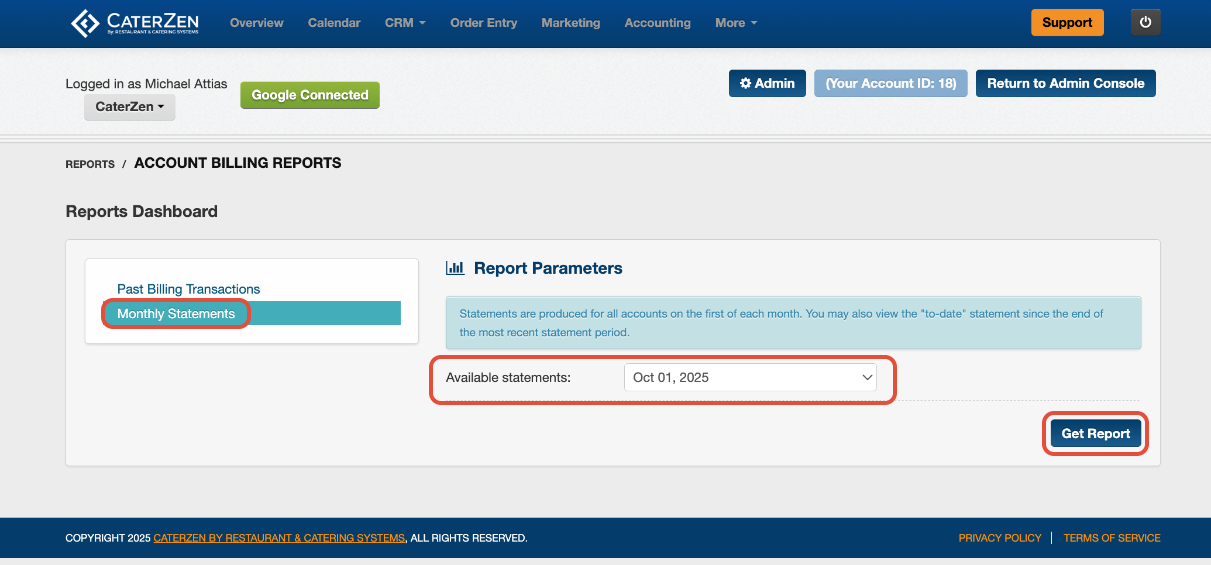
Task: Open the Available statements dropdown
Action: (750, 377)
